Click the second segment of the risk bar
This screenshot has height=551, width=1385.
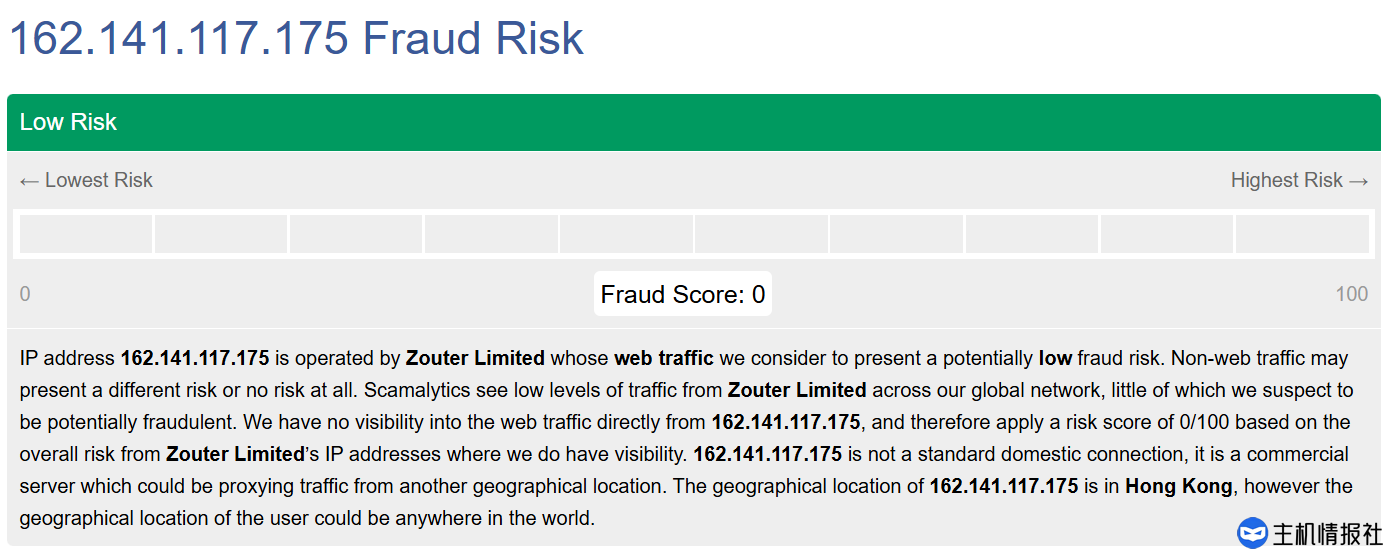(x=221, y=234)
